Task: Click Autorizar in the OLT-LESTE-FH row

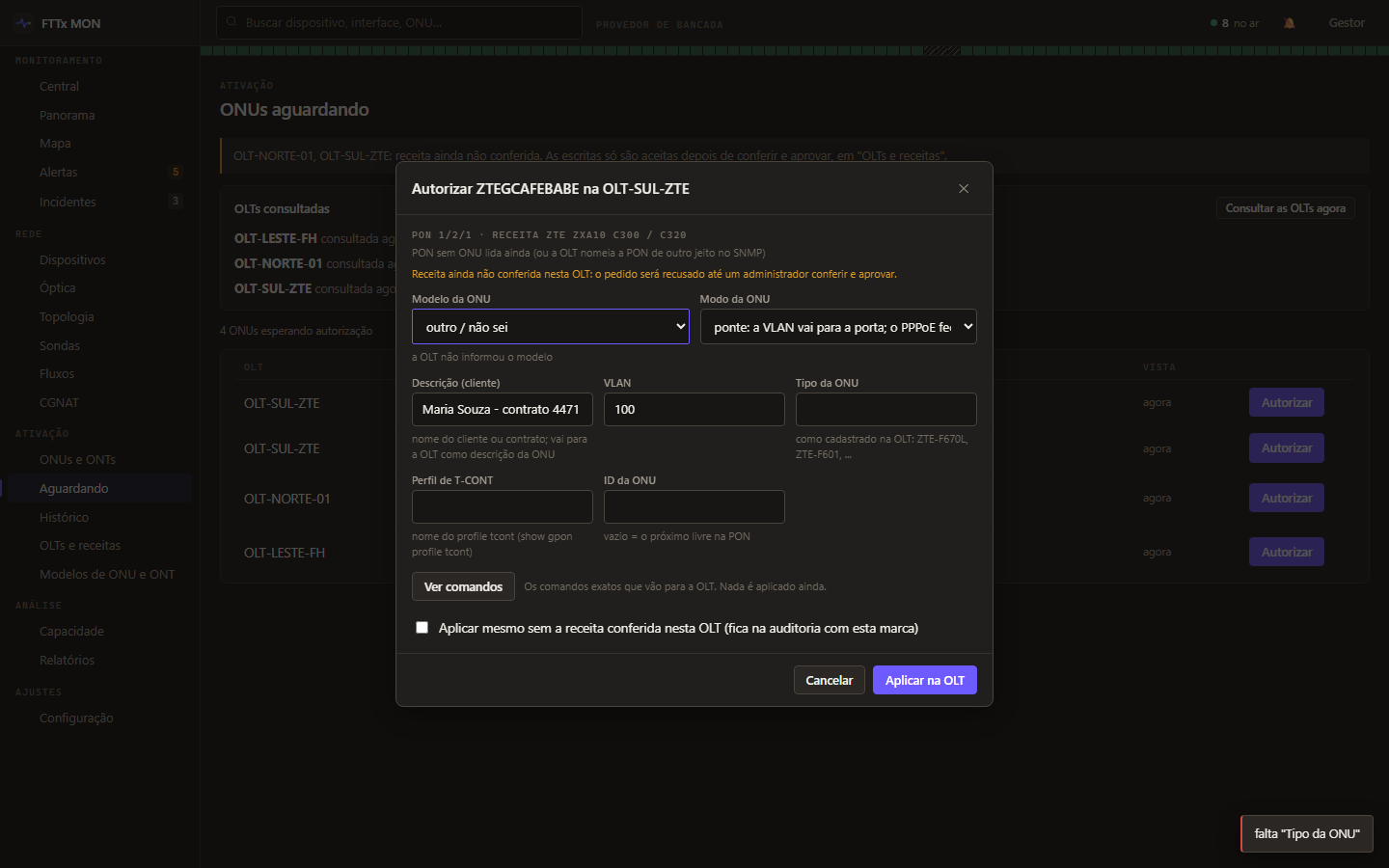Action: (1287, 552)
